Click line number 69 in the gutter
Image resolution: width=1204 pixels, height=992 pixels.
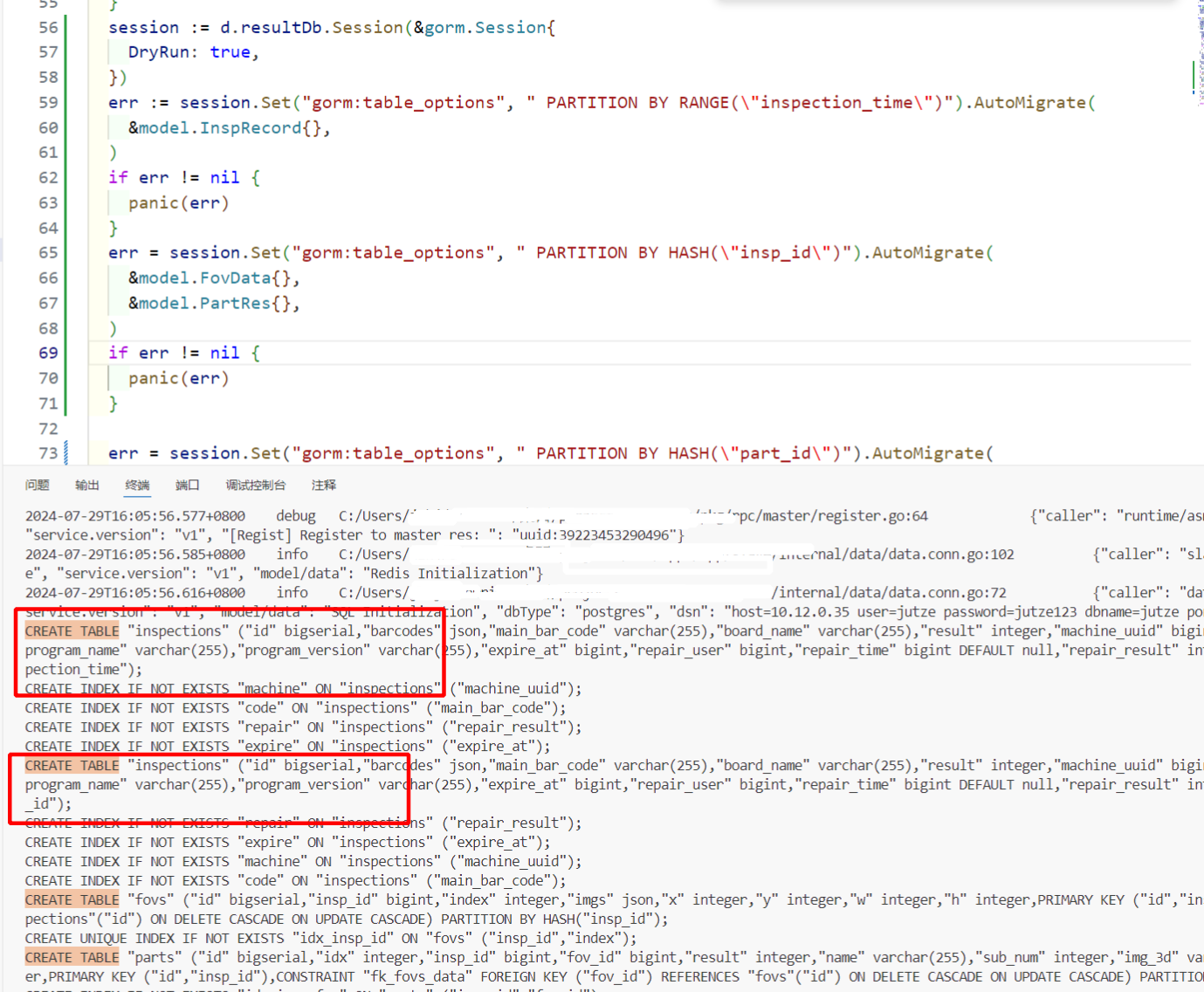48,352
